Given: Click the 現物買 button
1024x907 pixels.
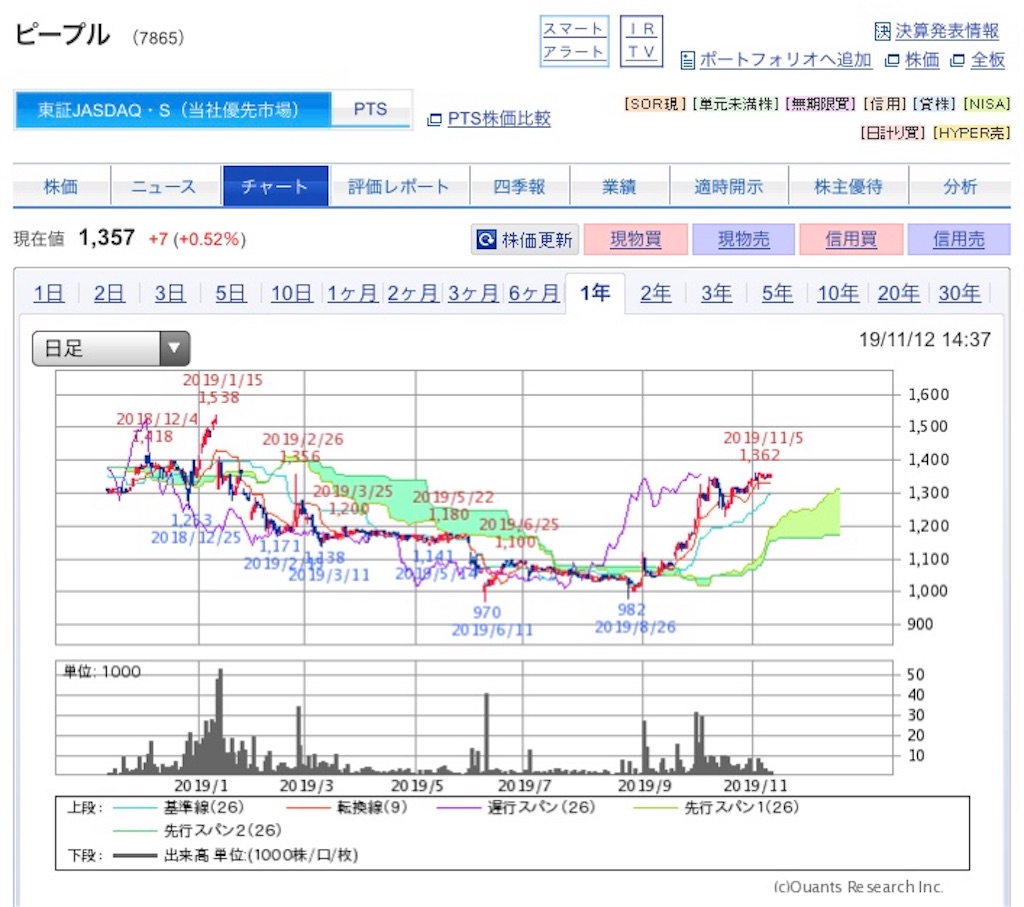Looking at the screenshot, I should point(635,240).
